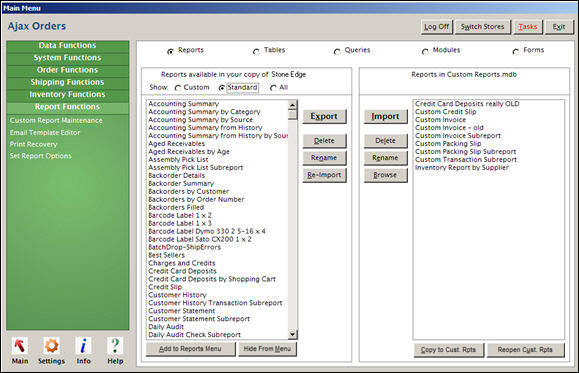Choose the Custom show option

[x=178, y=88]
